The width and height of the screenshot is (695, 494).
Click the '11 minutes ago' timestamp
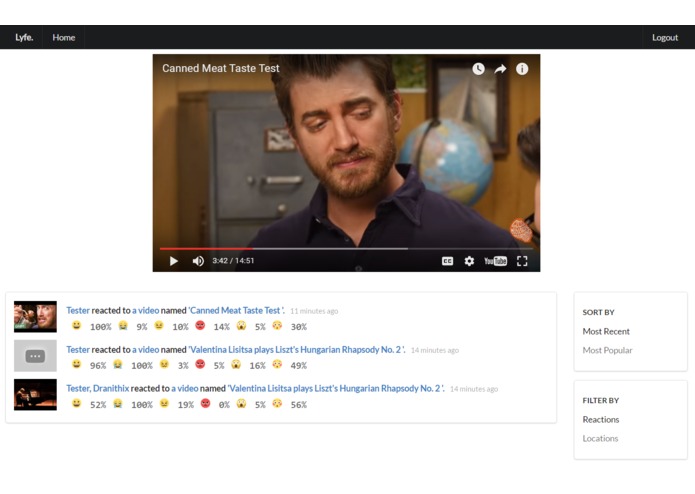(314, 311)
